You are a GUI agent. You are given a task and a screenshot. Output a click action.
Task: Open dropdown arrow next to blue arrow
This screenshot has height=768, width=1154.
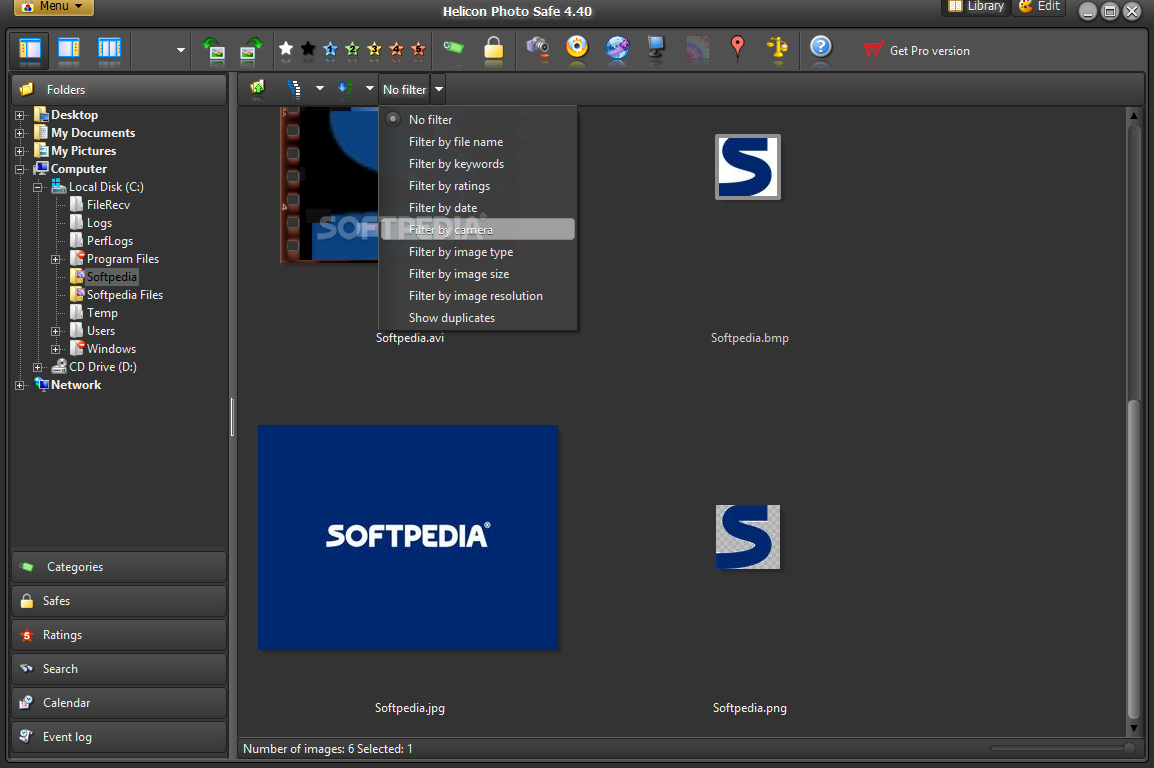pos(369,89)
